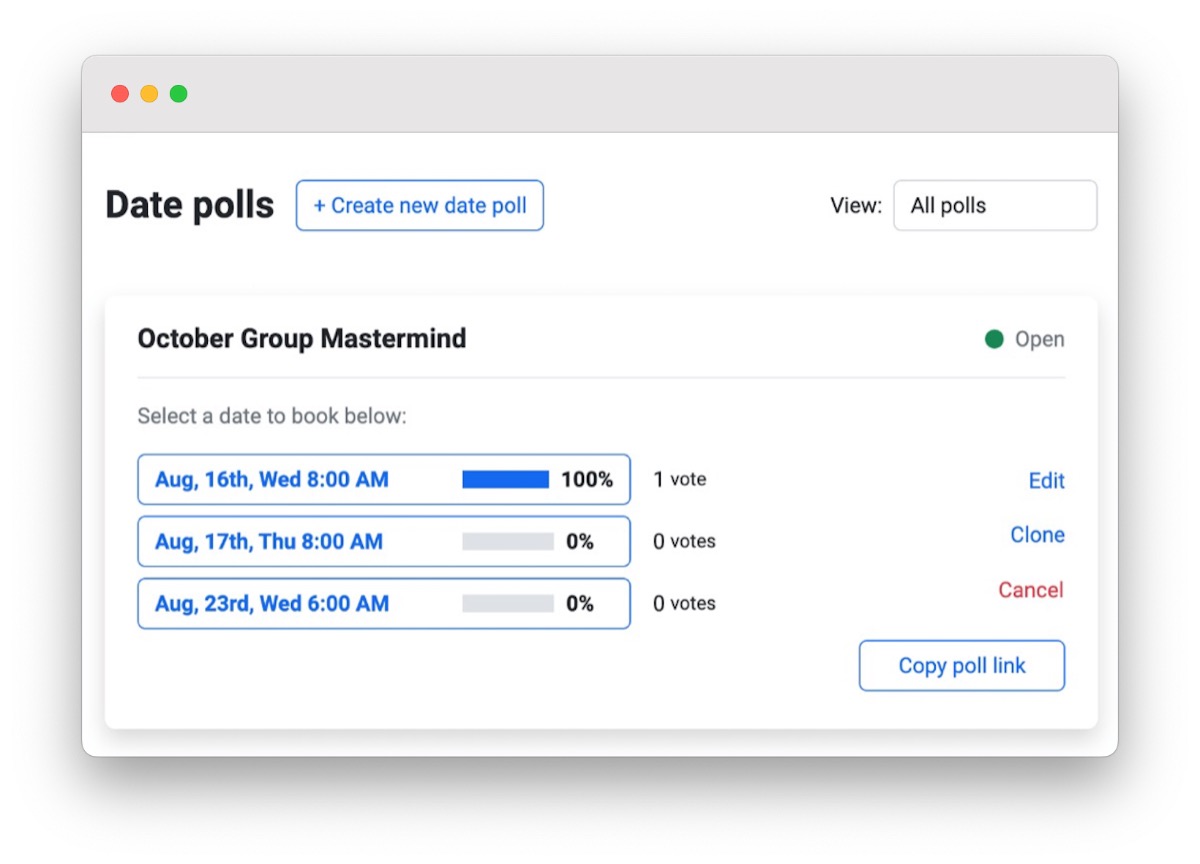
Task: Clone the October Group Mastermind poll
Action: [1037, 535]
